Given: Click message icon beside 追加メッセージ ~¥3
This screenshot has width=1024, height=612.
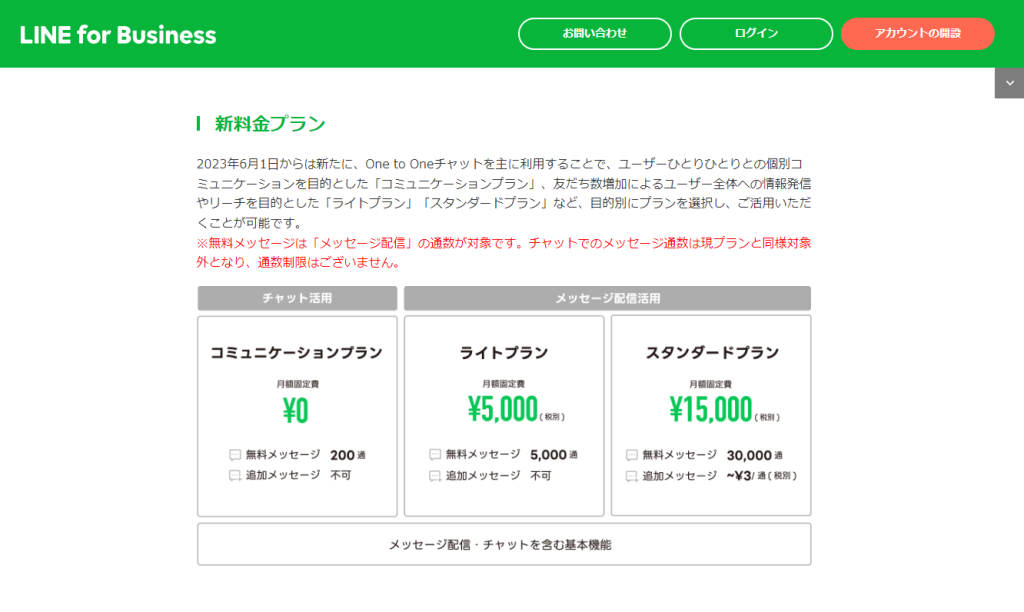Looking at the screenshot, I should (632, 476).
